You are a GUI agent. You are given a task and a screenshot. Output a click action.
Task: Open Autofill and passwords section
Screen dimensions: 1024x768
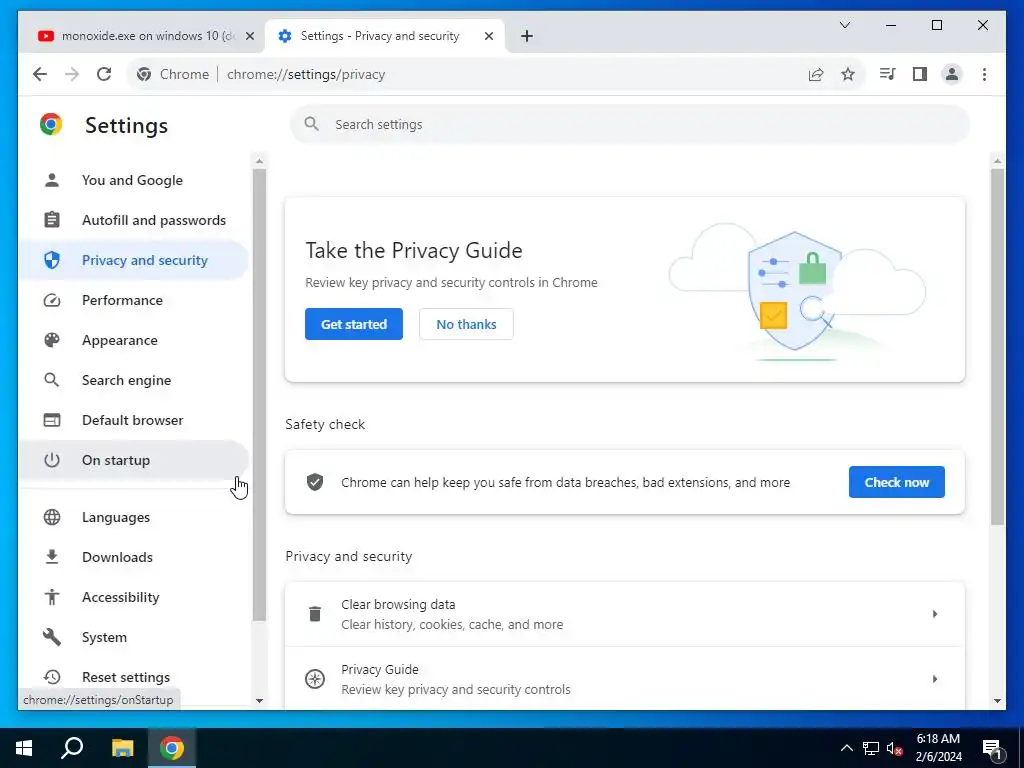pyautogui.click(x=133, y=220)
